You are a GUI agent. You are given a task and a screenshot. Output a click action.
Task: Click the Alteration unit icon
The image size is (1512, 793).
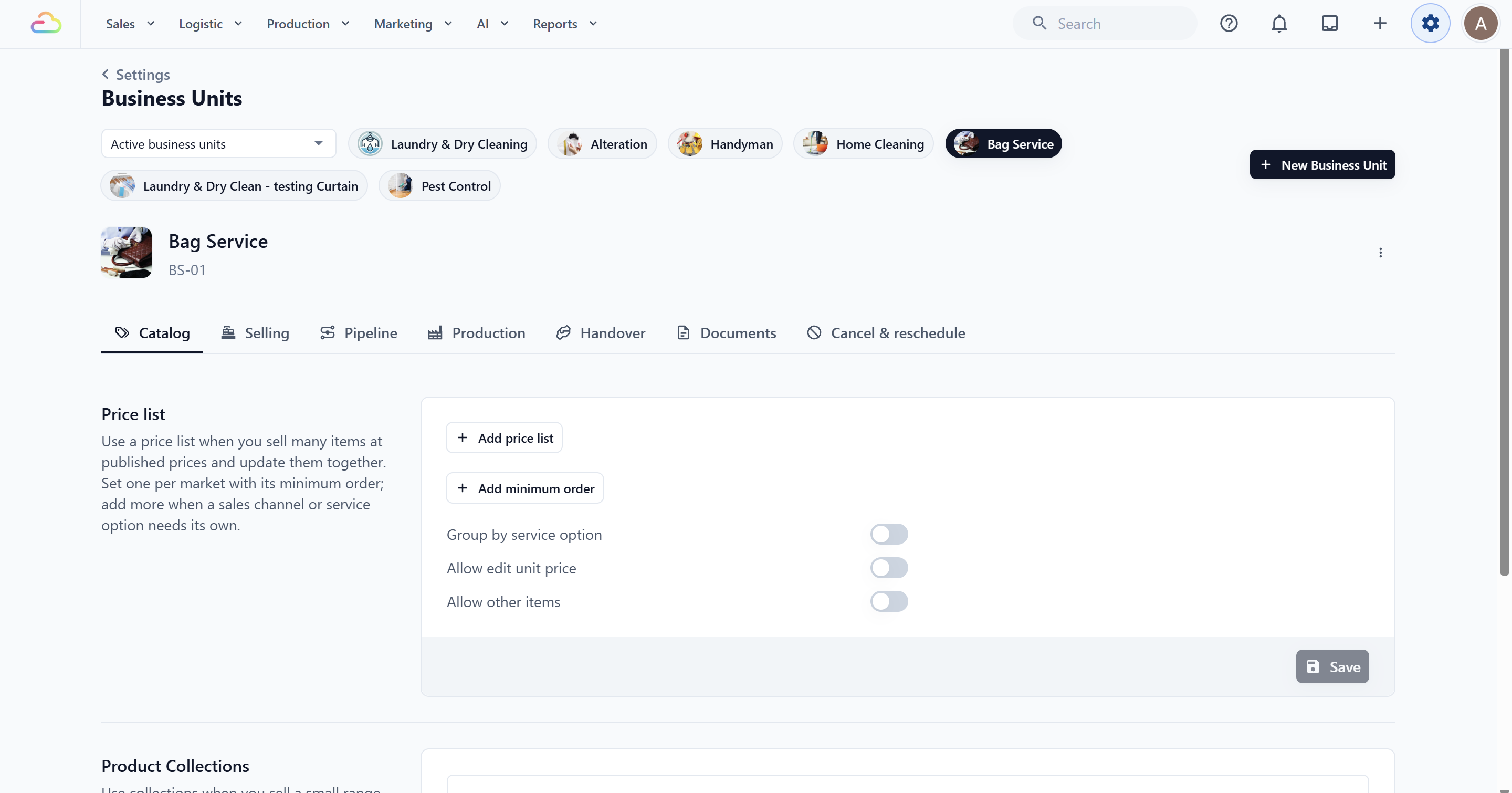[570, 144]
